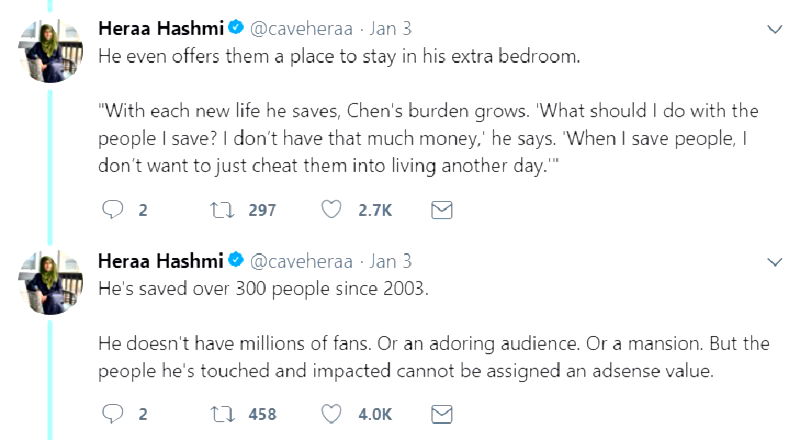The width and height of the screenshot is (800, 440).
Task: Retweet the 300 people saved tweet
Action: point(221,413)
